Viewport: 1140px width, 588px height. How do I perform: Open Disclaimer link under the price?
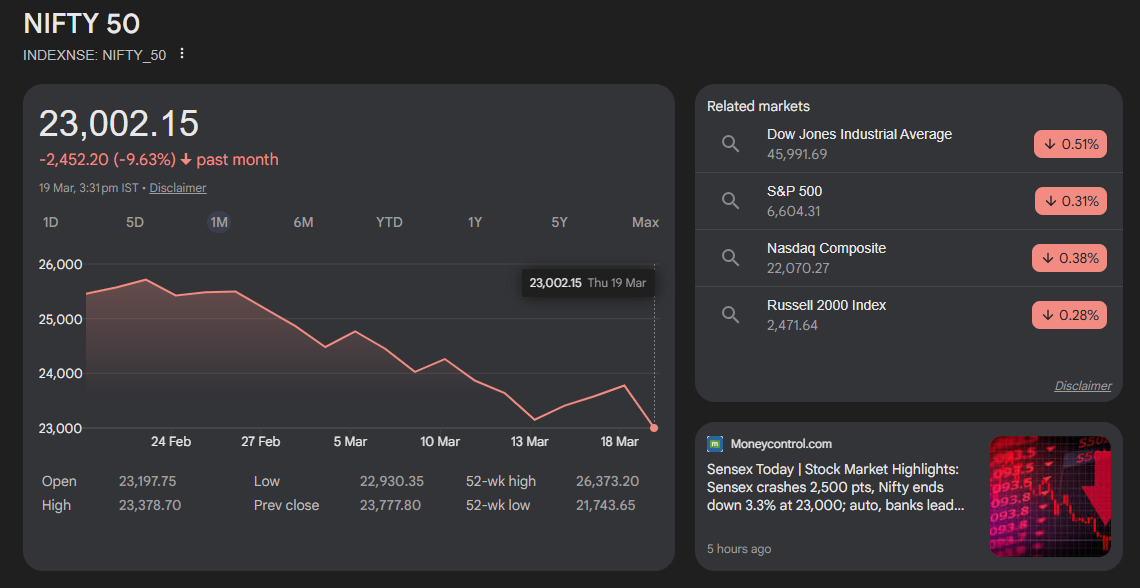click(178, 188)
